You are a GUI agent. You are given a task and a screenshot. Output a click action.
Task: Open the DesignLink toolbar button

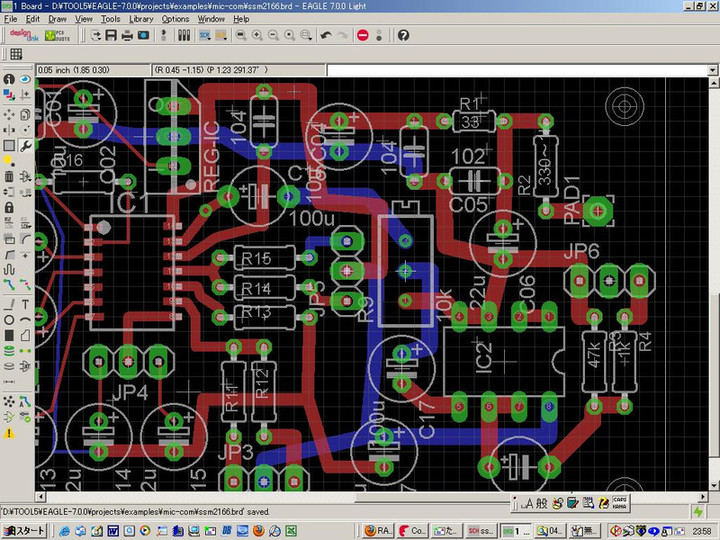coord(22,35)
